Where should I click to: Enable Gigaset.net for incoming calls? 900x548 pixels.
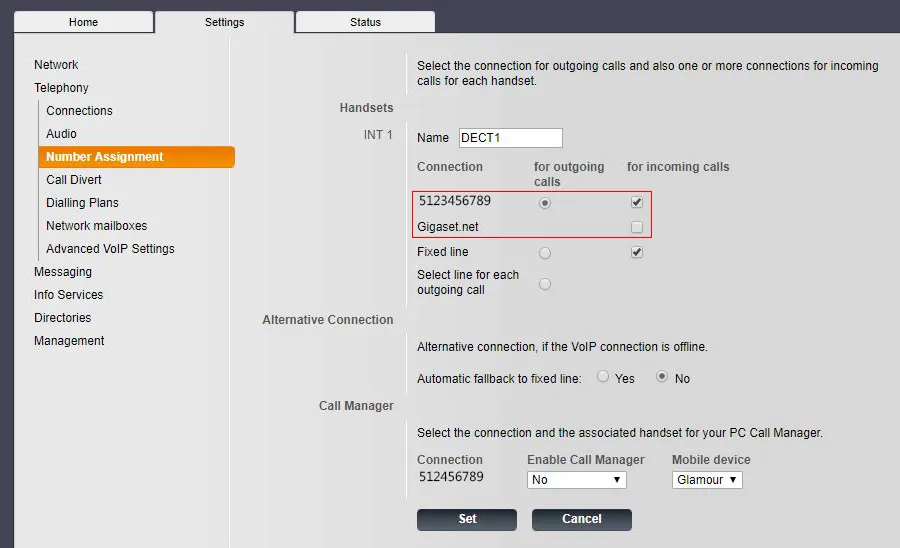637,228
